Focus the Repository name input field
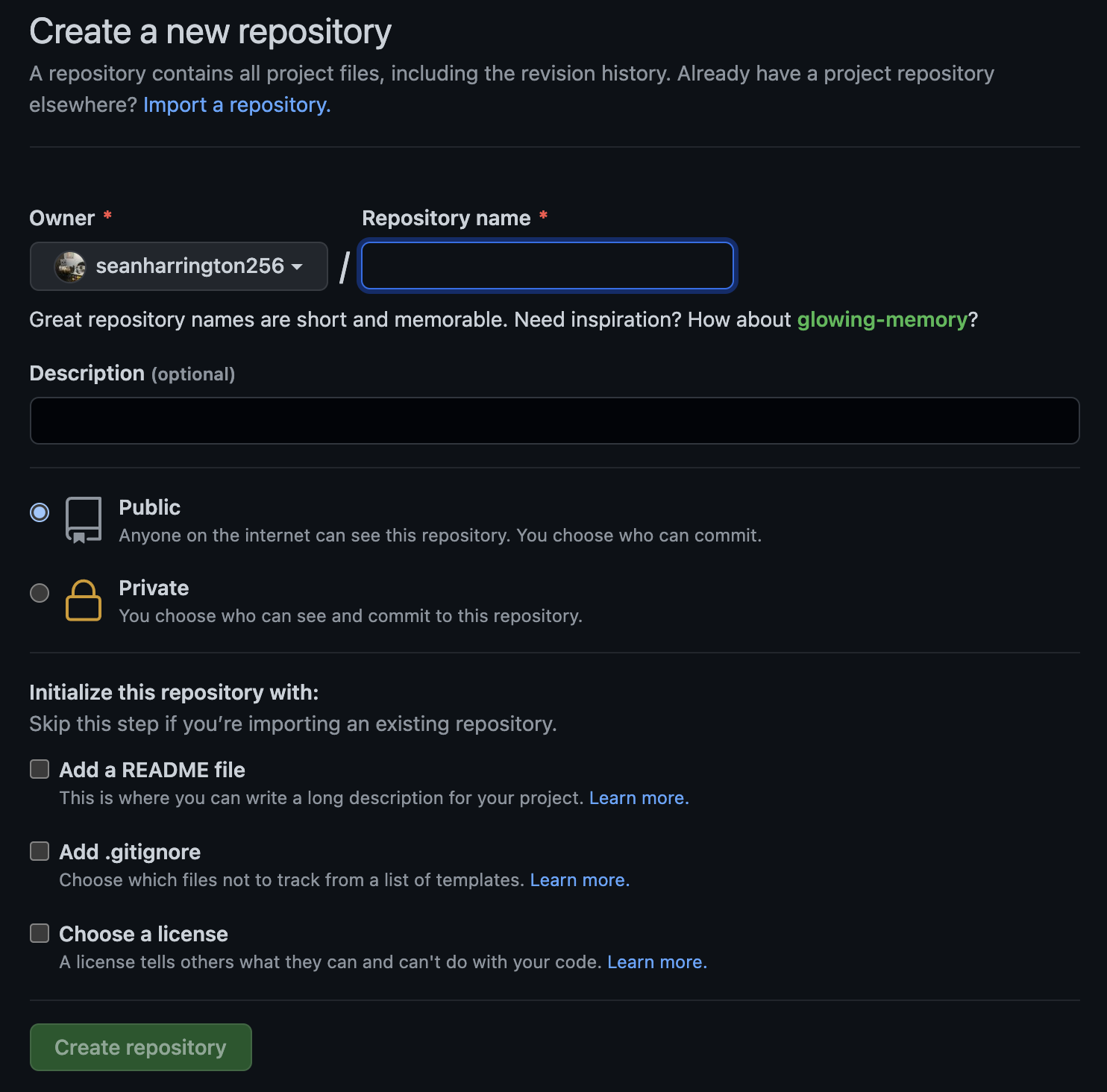 (548, 266)
